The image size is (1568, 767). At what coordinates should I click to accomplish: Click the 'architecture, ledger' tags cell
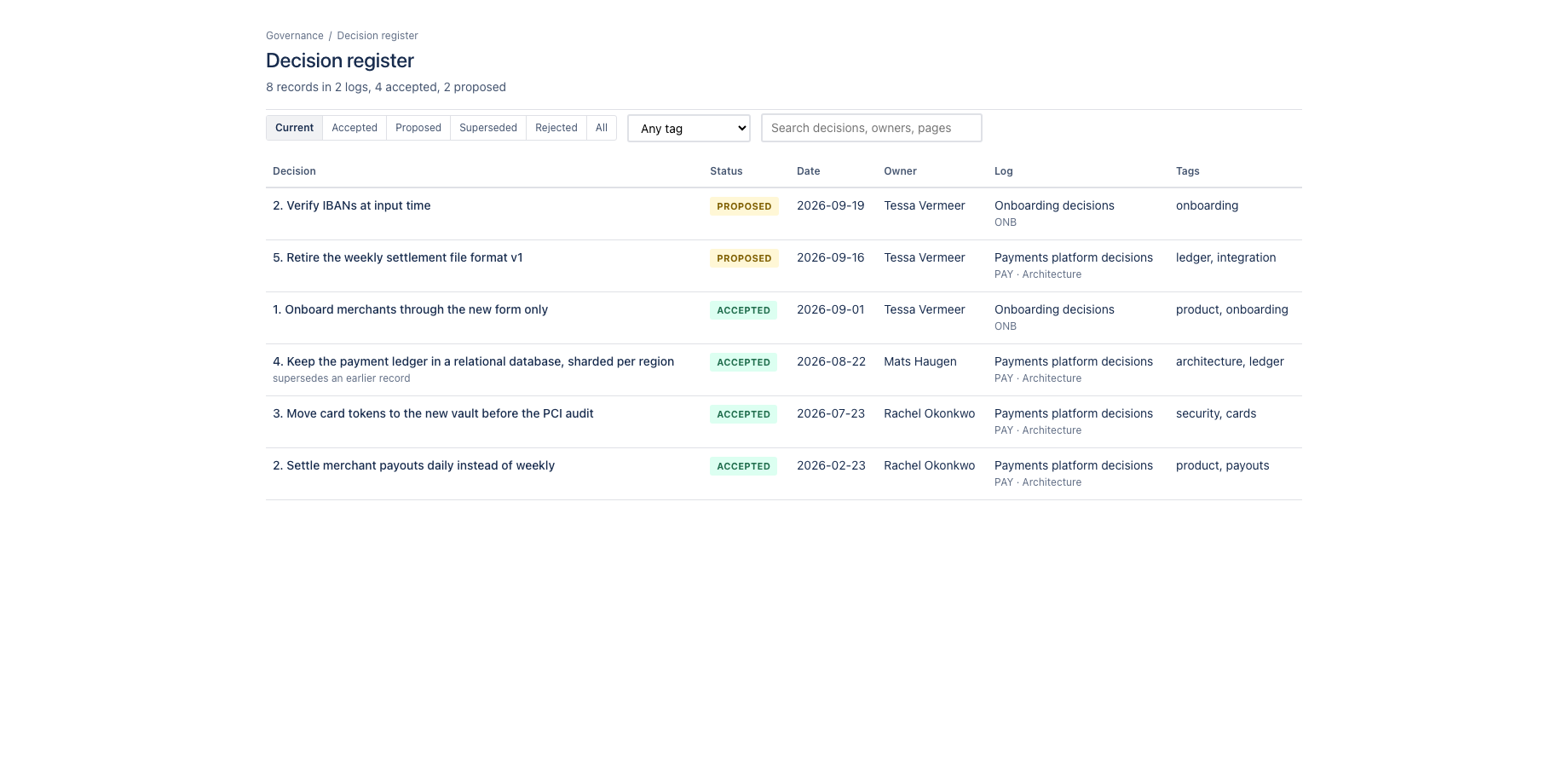(1230, 361)
